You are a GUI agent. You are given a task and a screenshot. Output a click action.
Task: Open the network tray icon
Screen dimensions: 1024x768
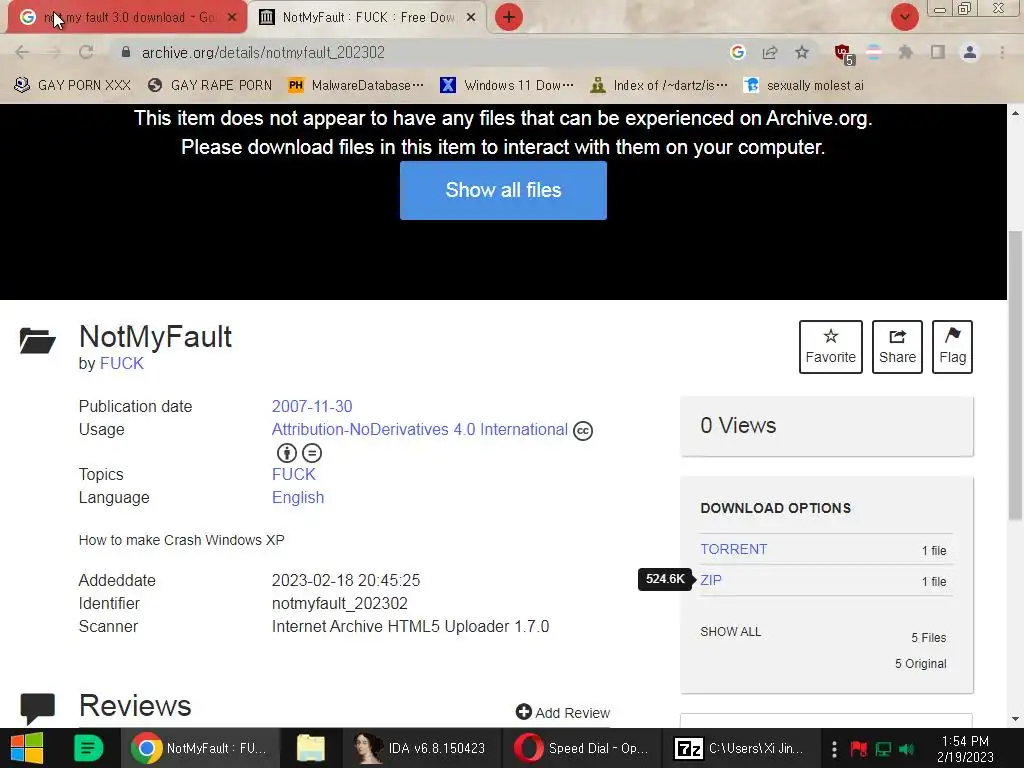884,748
